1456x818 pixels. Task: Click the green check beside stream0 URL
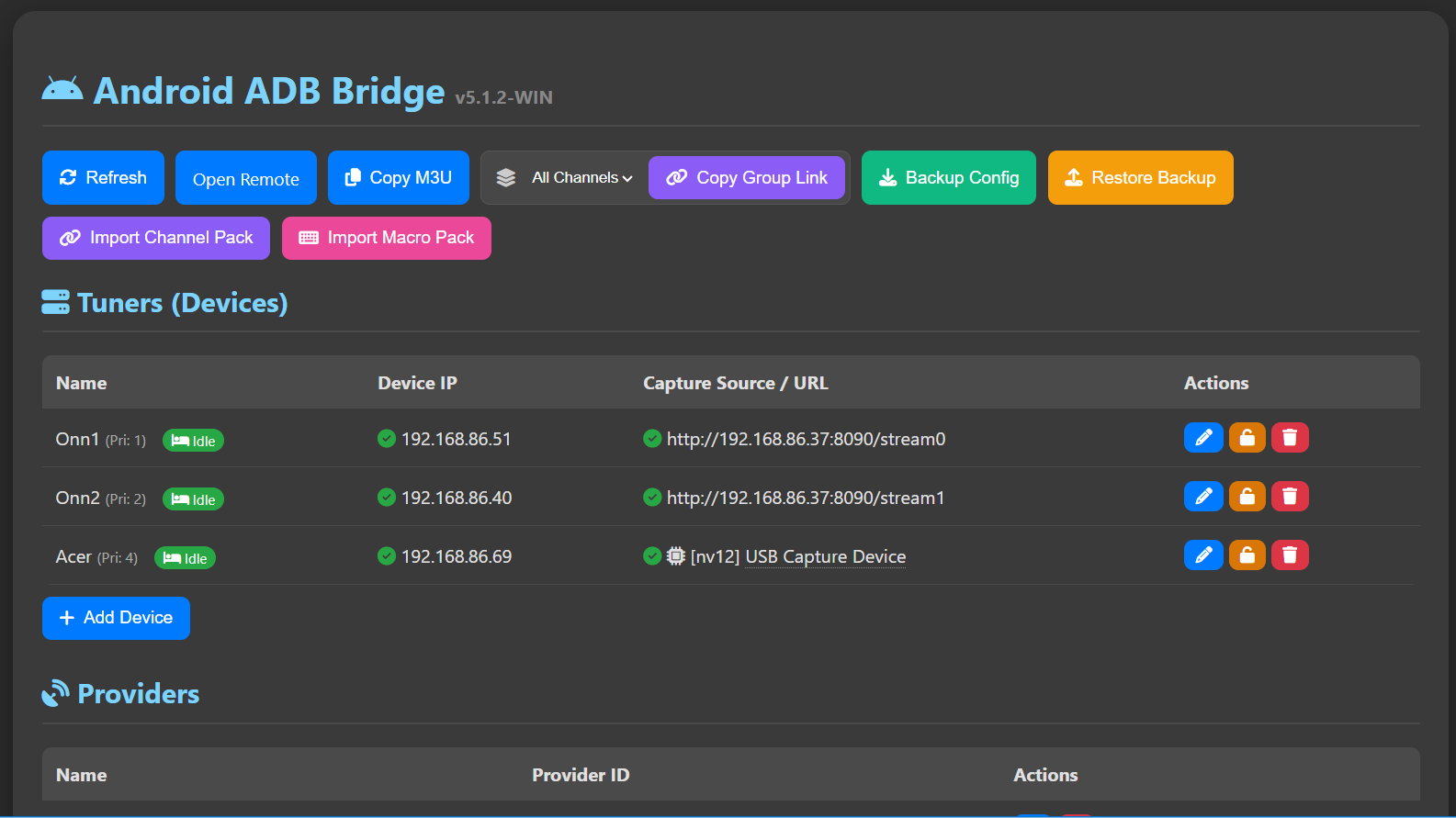click(652, 439)
